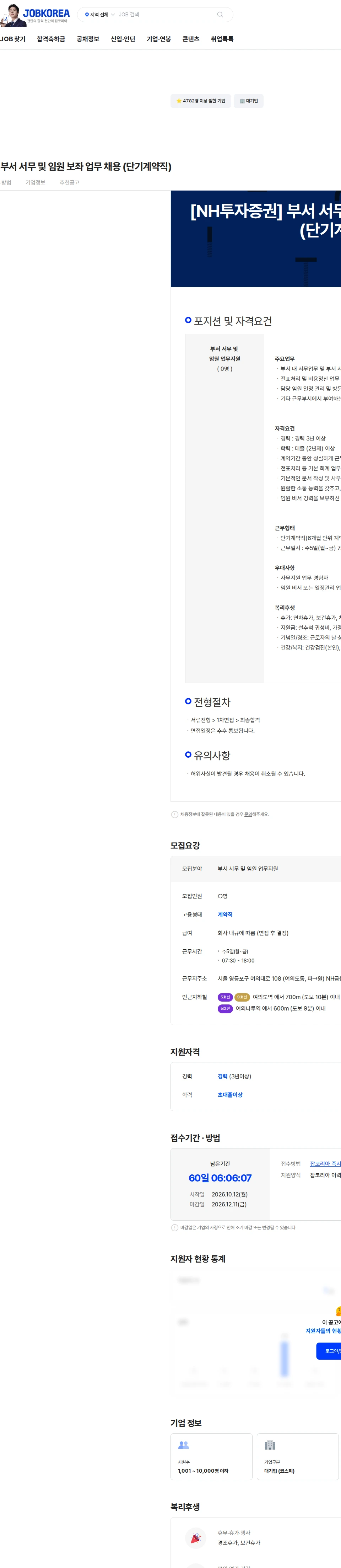Click the party popper icon in 복리후생
Screen dimensions: 341x1568
click(x=195, y=1537)
